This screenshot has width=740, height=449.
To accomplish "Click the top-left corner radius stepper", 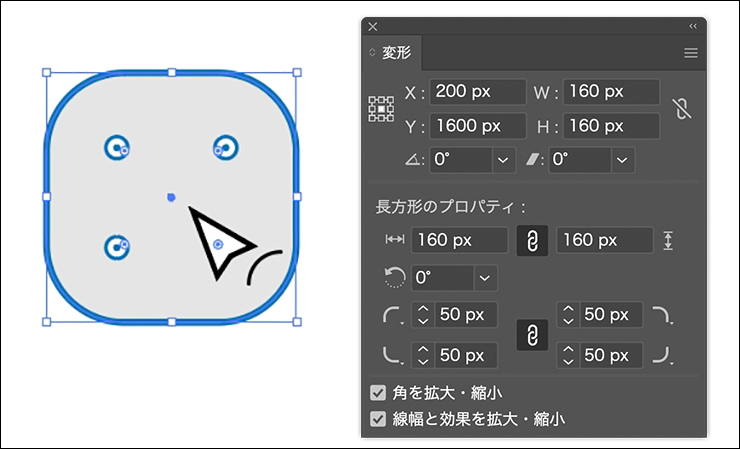I will (x=422, y=316).
